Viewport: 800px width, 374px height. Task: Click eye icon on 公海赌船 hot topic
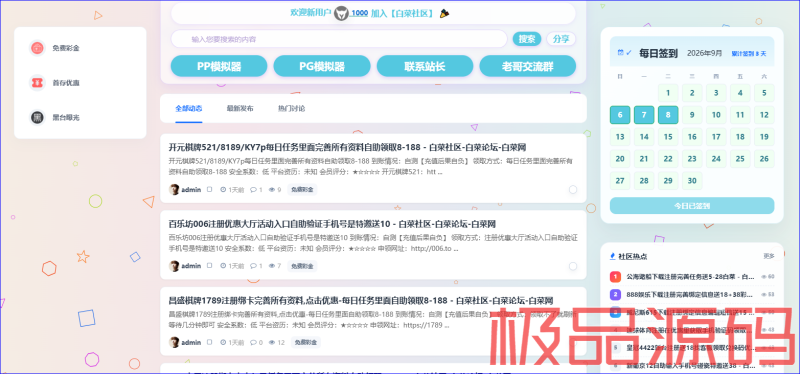[764, 277]
